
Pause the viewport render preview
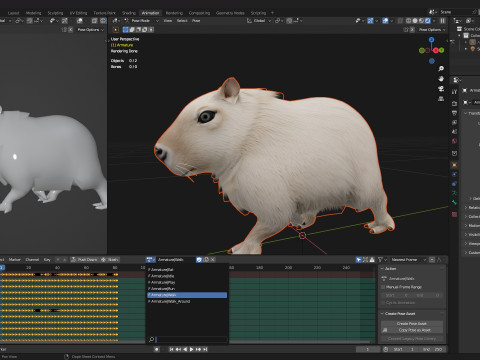443,21
